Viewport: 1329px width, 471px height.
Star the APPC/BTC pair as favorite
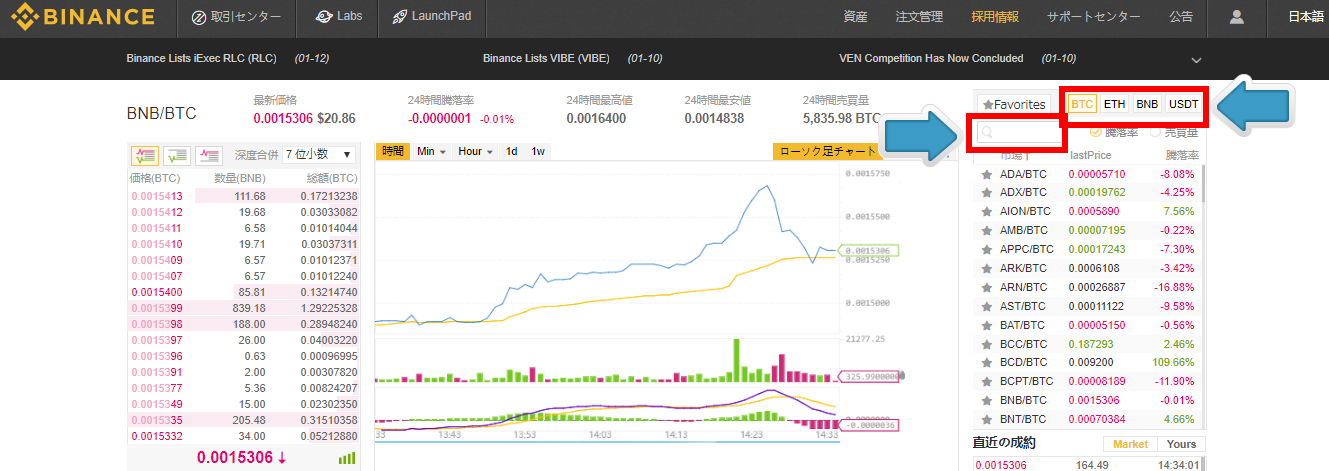coord(986,249)
